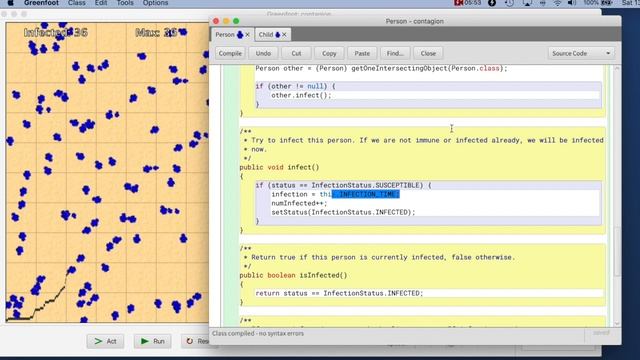This screenshot has height=360, width=640.
Task: Click 'public boolean isInfected()' method header
Action: click(x=293, y=276)
